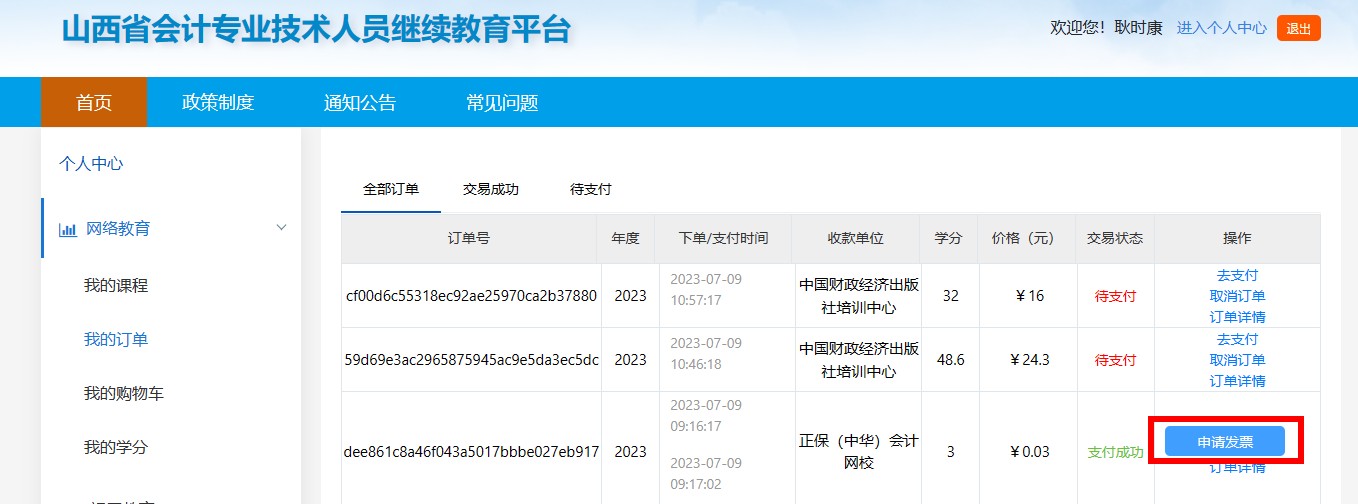Click 去支付 for the ¥16 order
The height and width of the screenshot is (504, 1358).
[1237, 275]
